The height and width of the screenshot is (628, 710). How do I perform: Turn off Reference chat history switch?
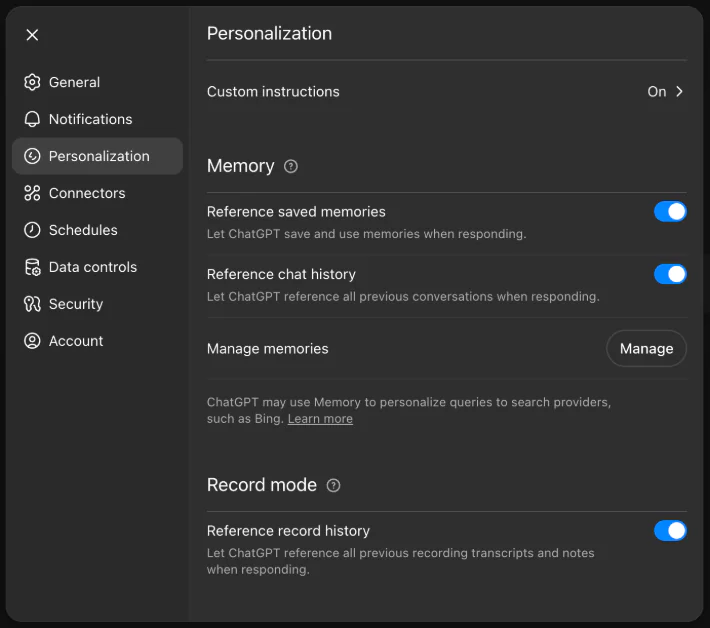(x=670, y=274)
